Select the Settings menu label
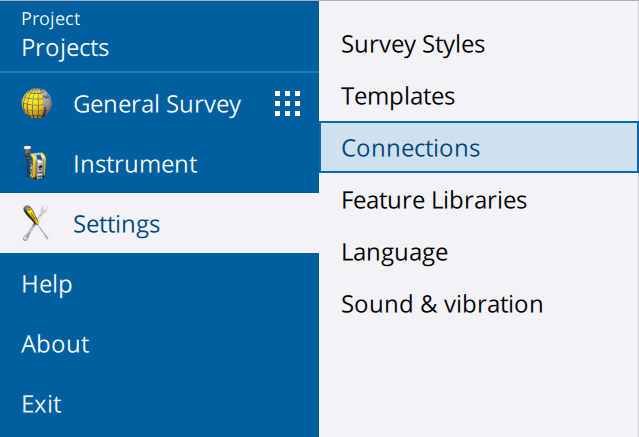 click(x=116, y=224)
